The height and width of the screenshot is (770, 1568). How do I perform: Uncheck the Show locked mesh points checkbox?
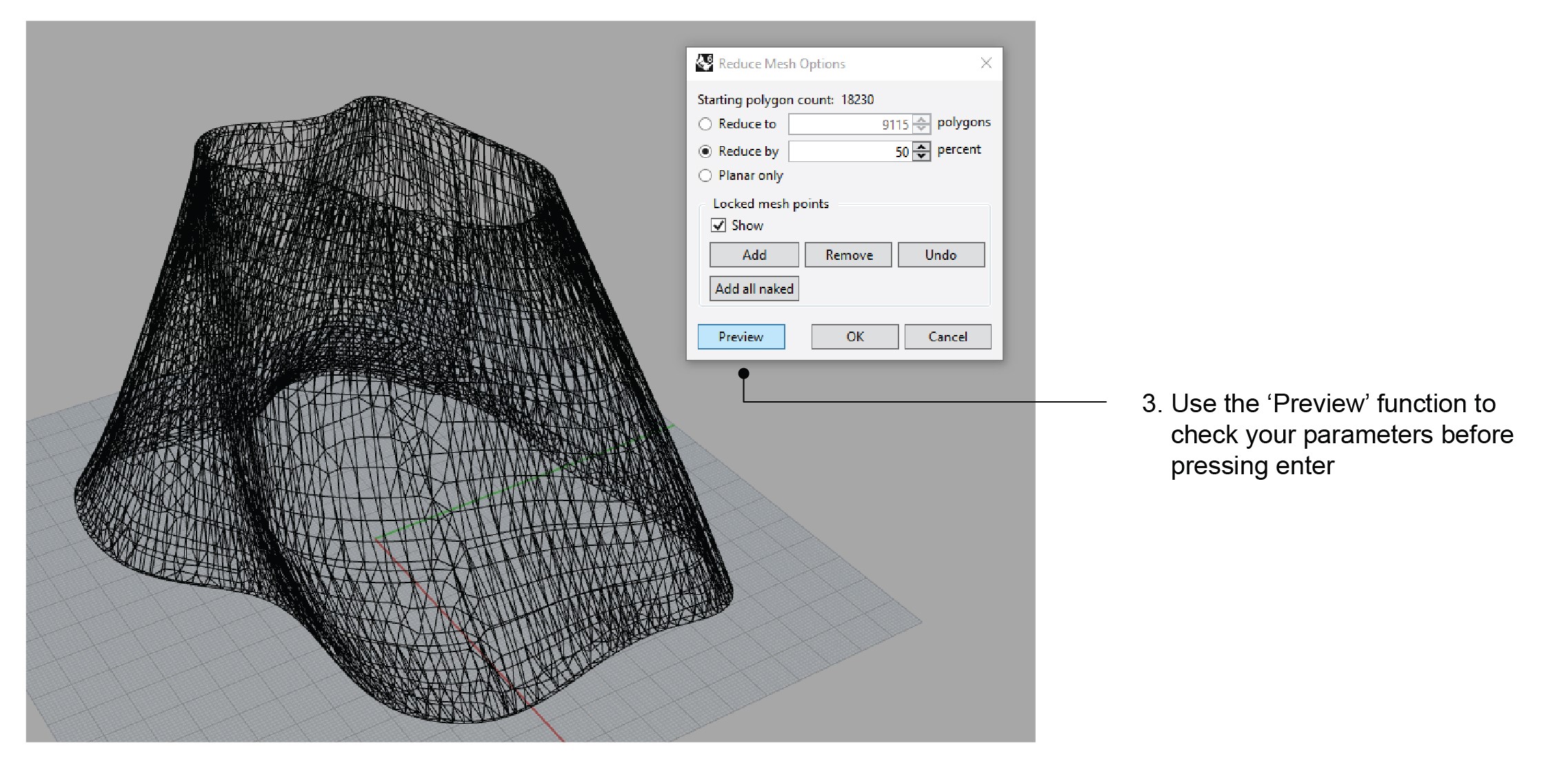point(718,225)
